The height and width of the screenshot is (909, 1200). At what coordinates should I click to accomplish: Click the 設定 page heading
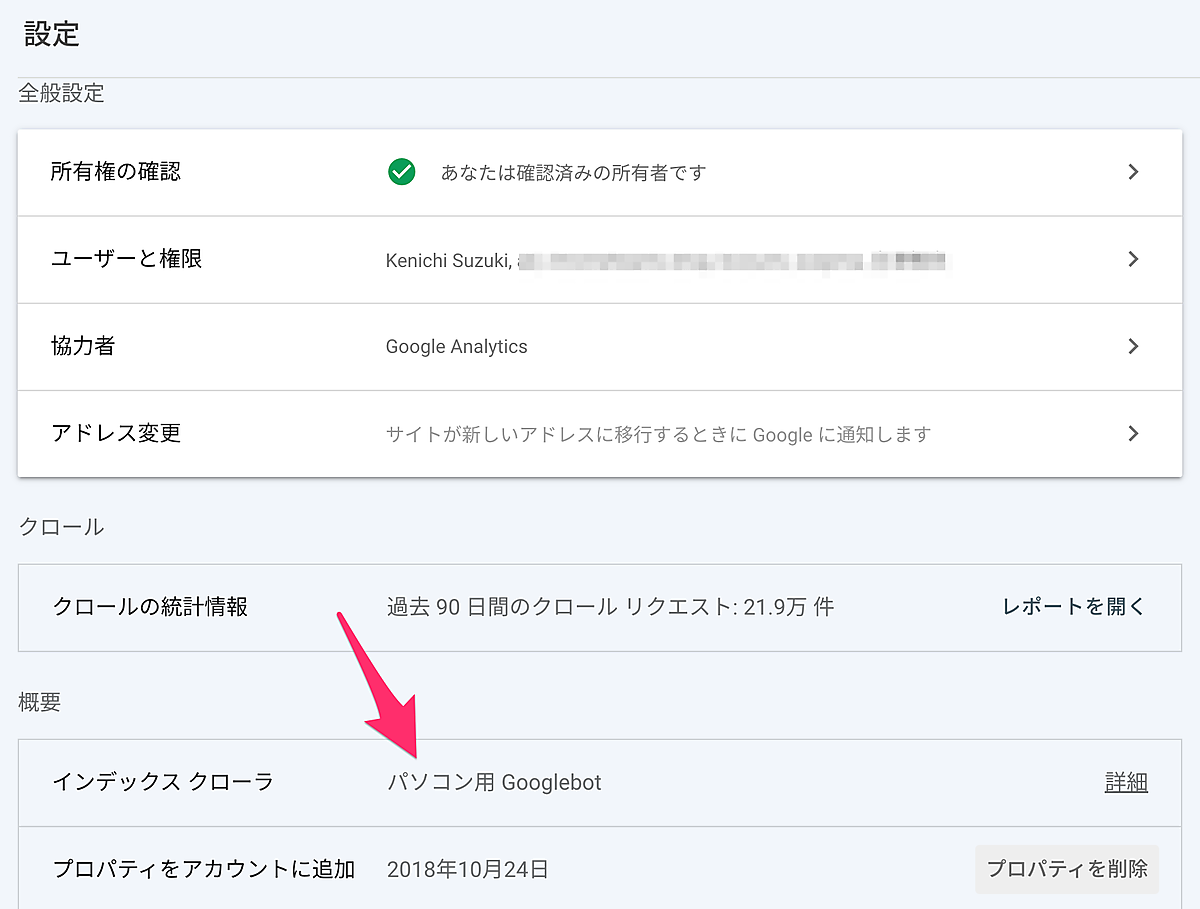52,34
